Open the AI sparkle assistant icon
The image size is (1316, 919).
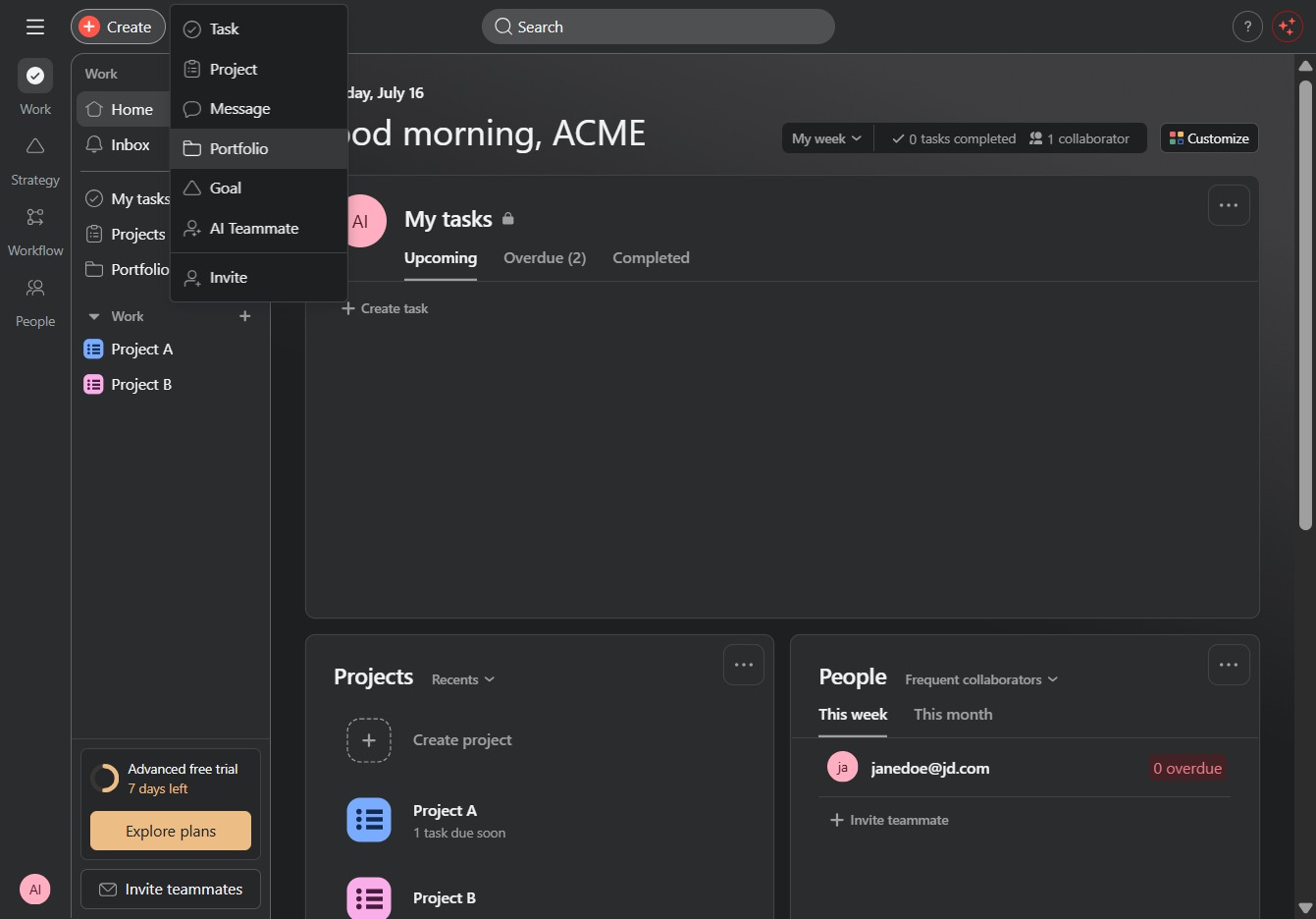[x=1287, y=27]
